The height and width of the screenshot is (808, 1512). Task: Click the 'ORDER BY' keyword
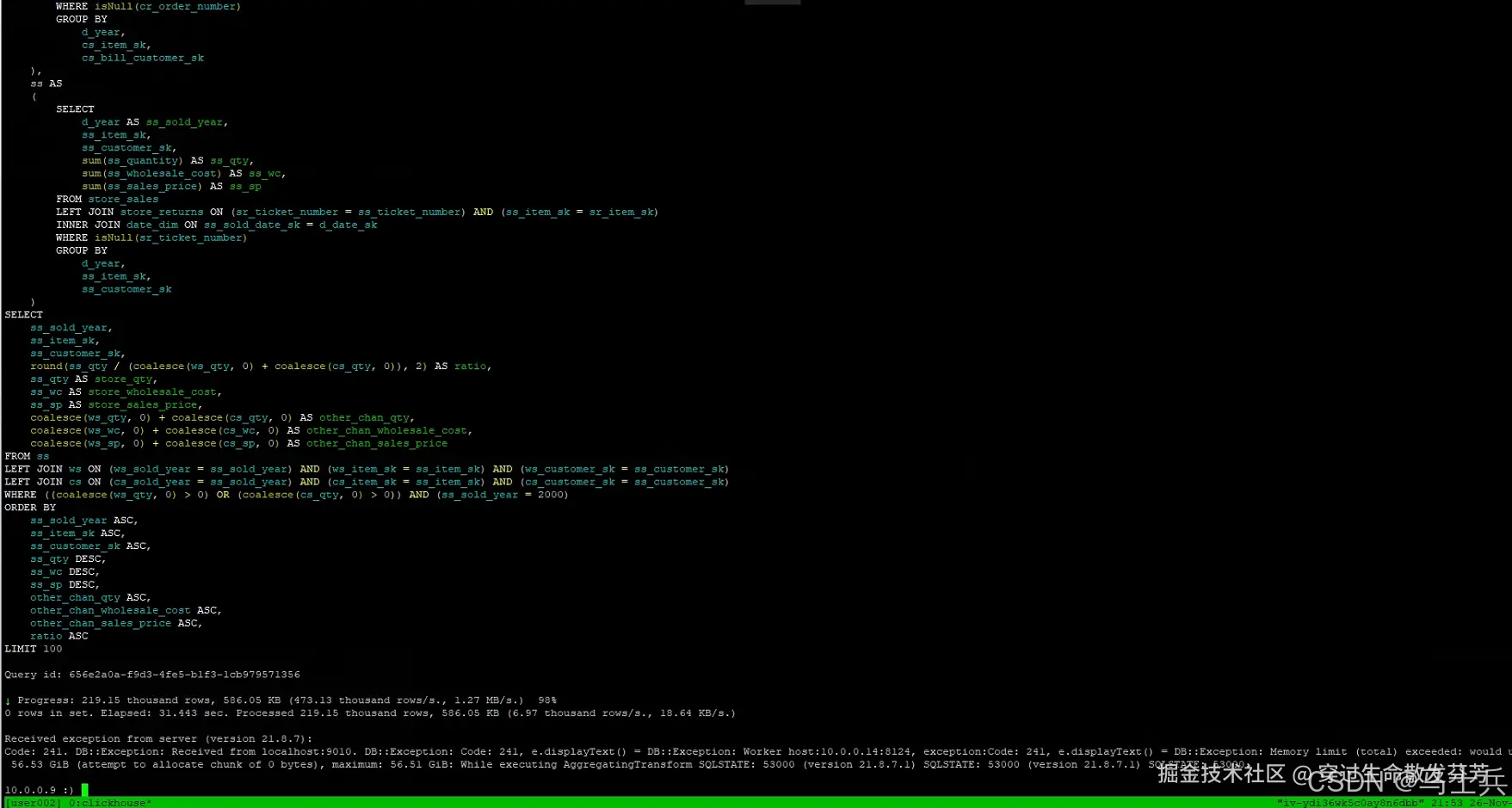30,508
